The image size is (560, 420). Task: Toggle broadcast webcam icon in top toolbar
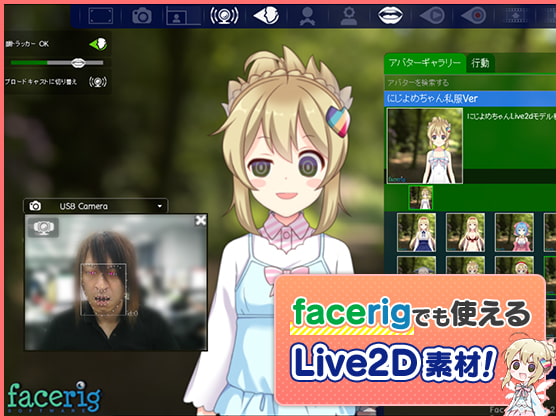224,16
